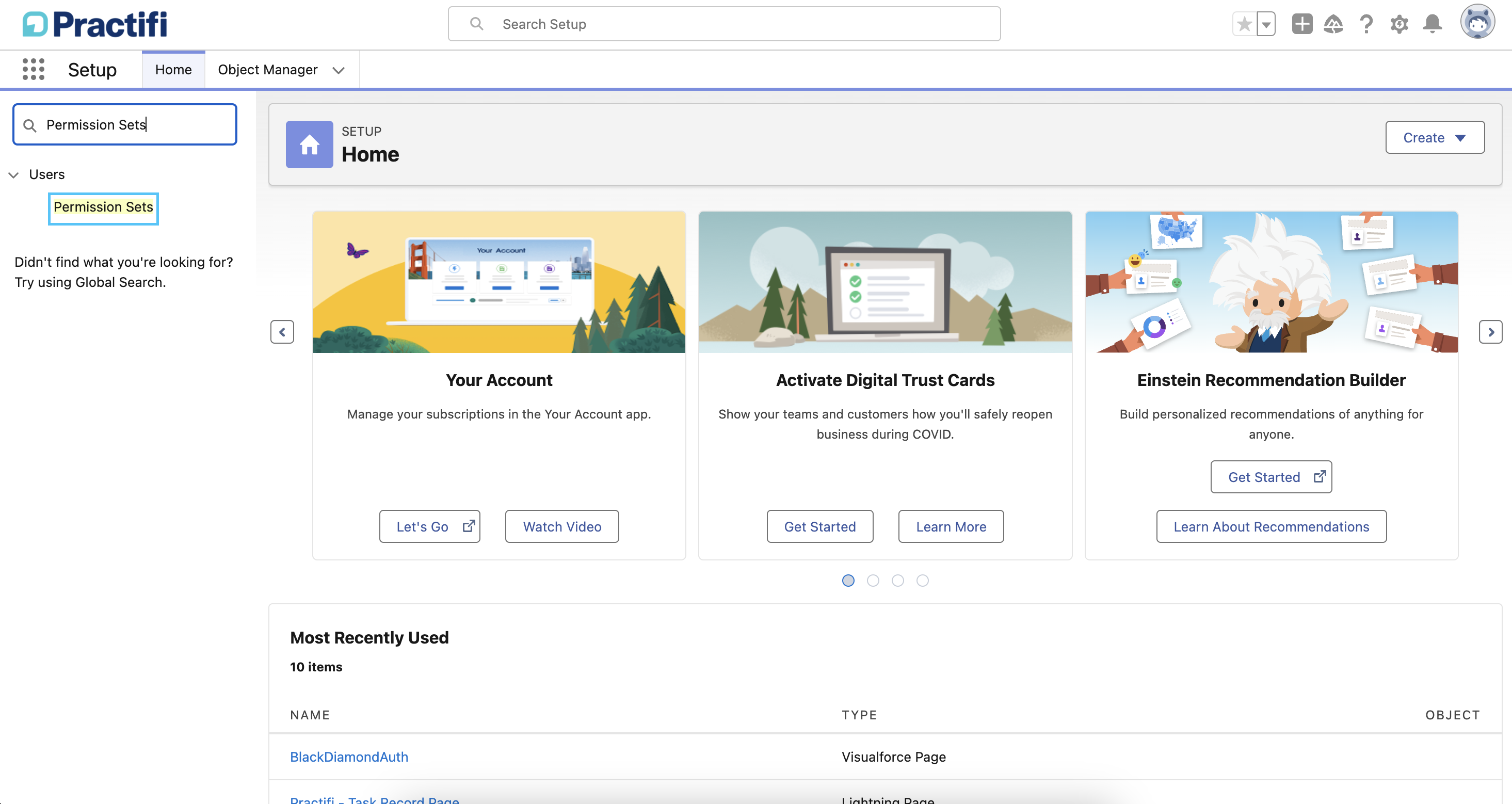Collapse the Users tree section
Image resolution: width=1512 pixels, height=804 pixels.
point(13,175)
